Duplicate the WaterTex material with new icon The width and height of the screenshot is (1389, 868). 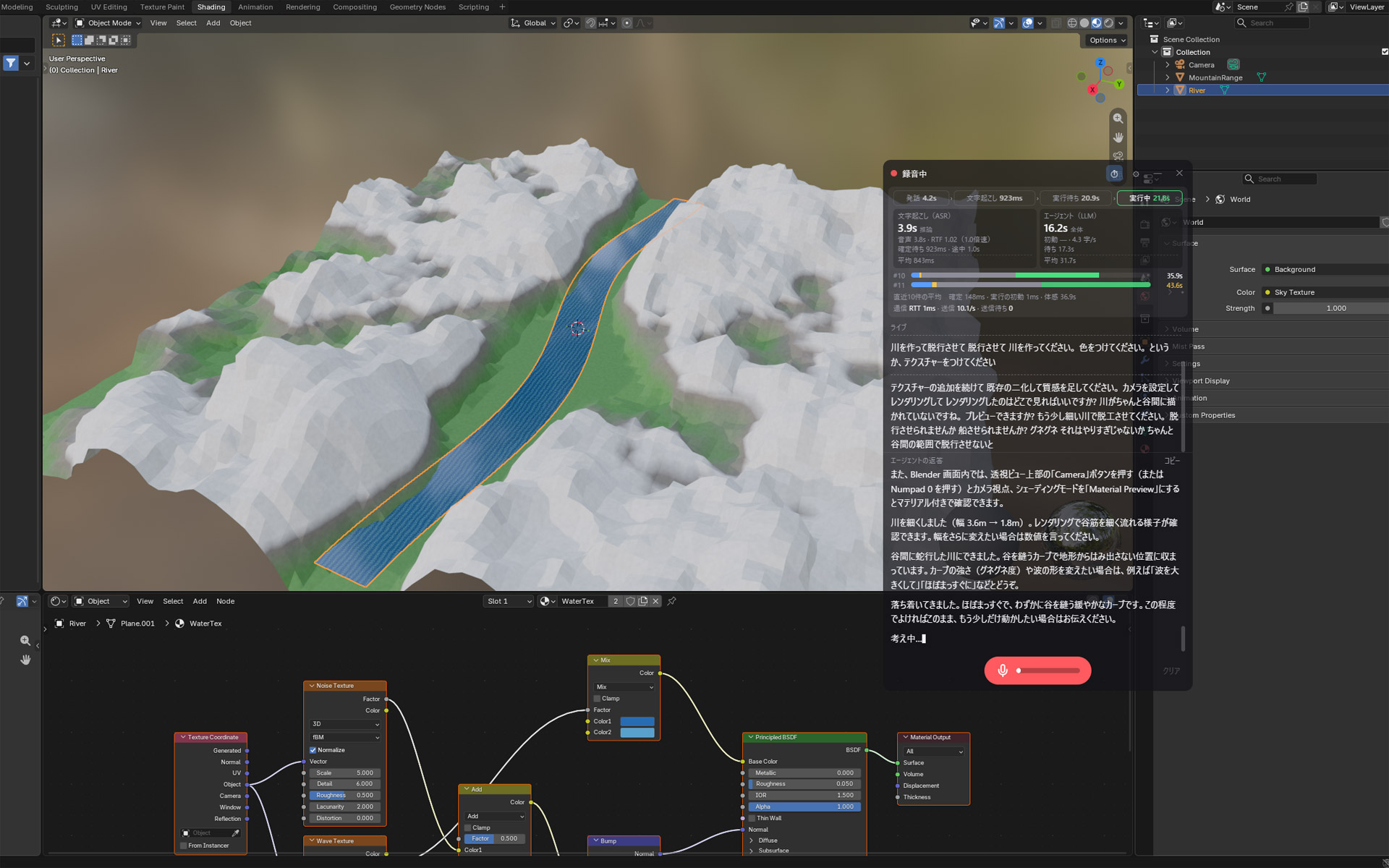tap(642, 601)
